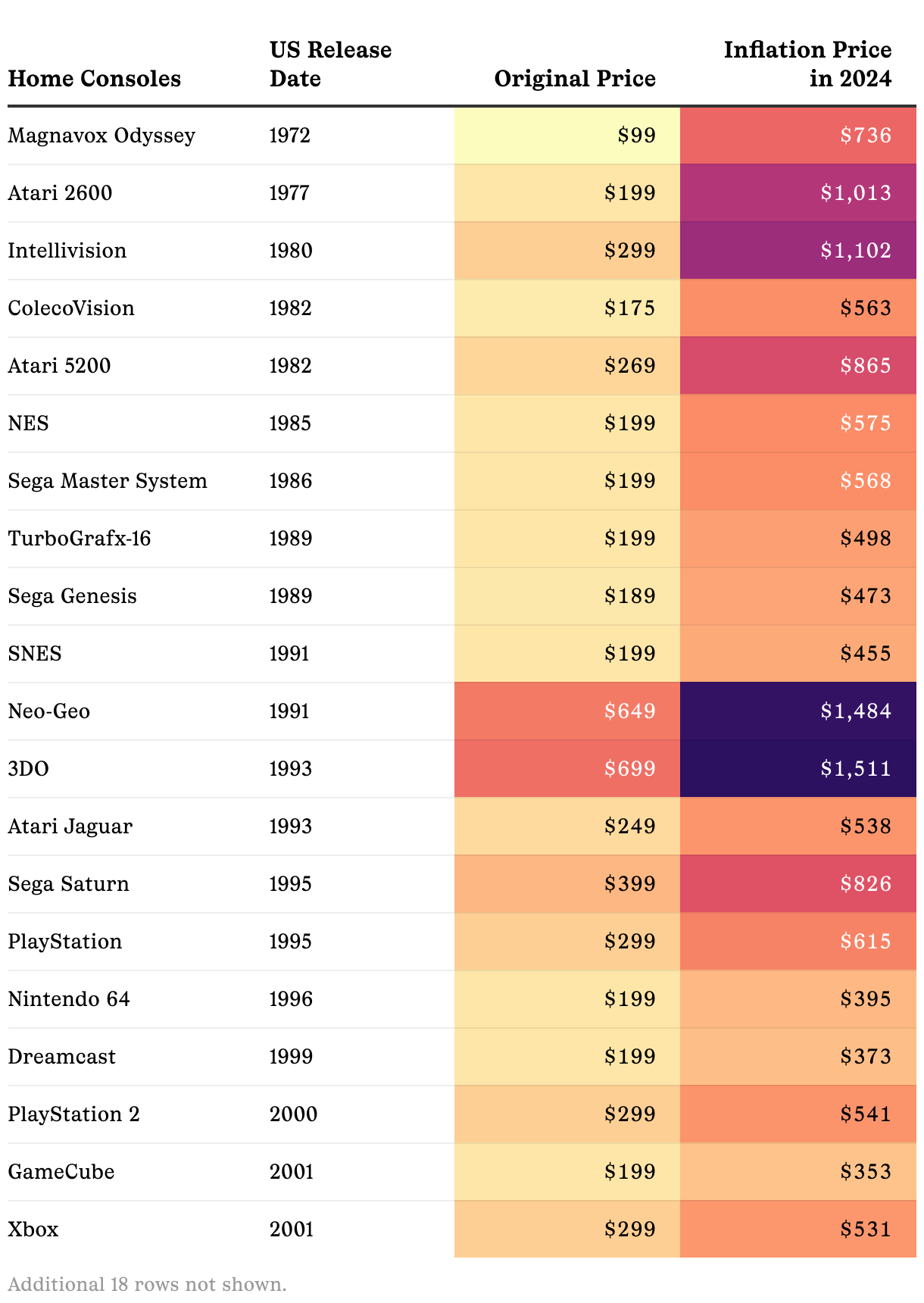Click the Dreamcast release year 1999
The height and width of the screenshot is (1303, 924).
pos(291,1057)
